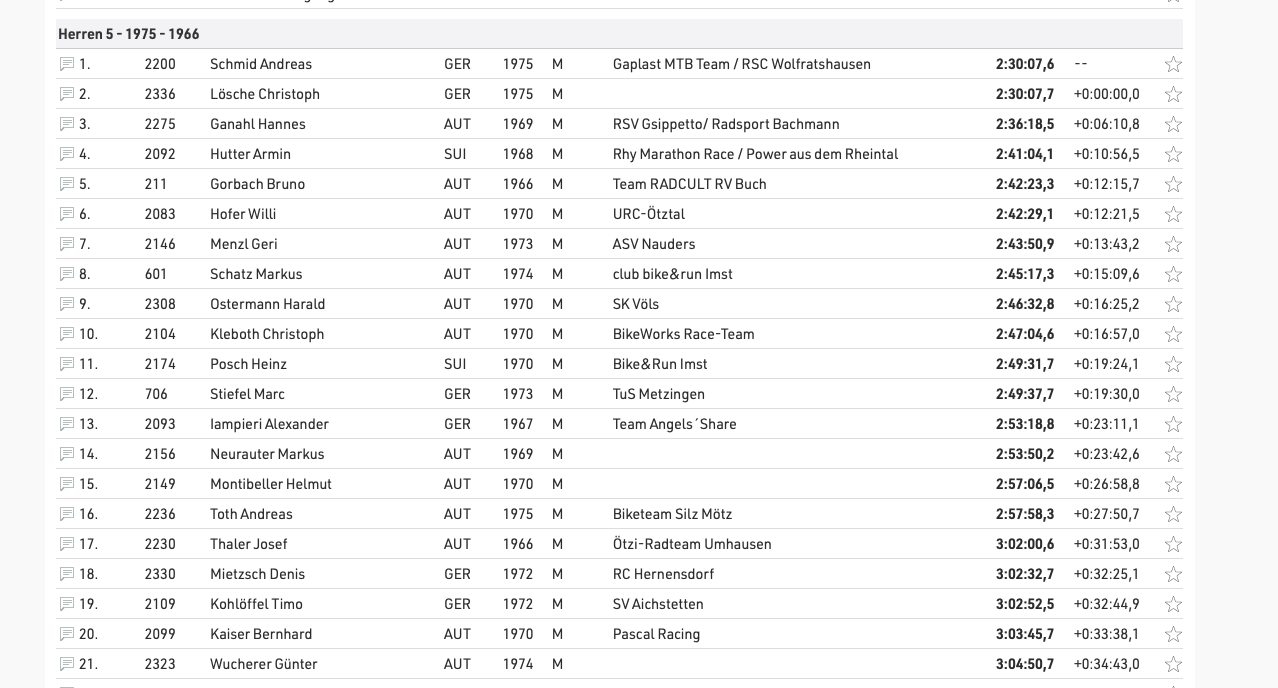Open comment icon for Toth Andreas
This screenshot has height=688, width=1278.
[67, 514]
